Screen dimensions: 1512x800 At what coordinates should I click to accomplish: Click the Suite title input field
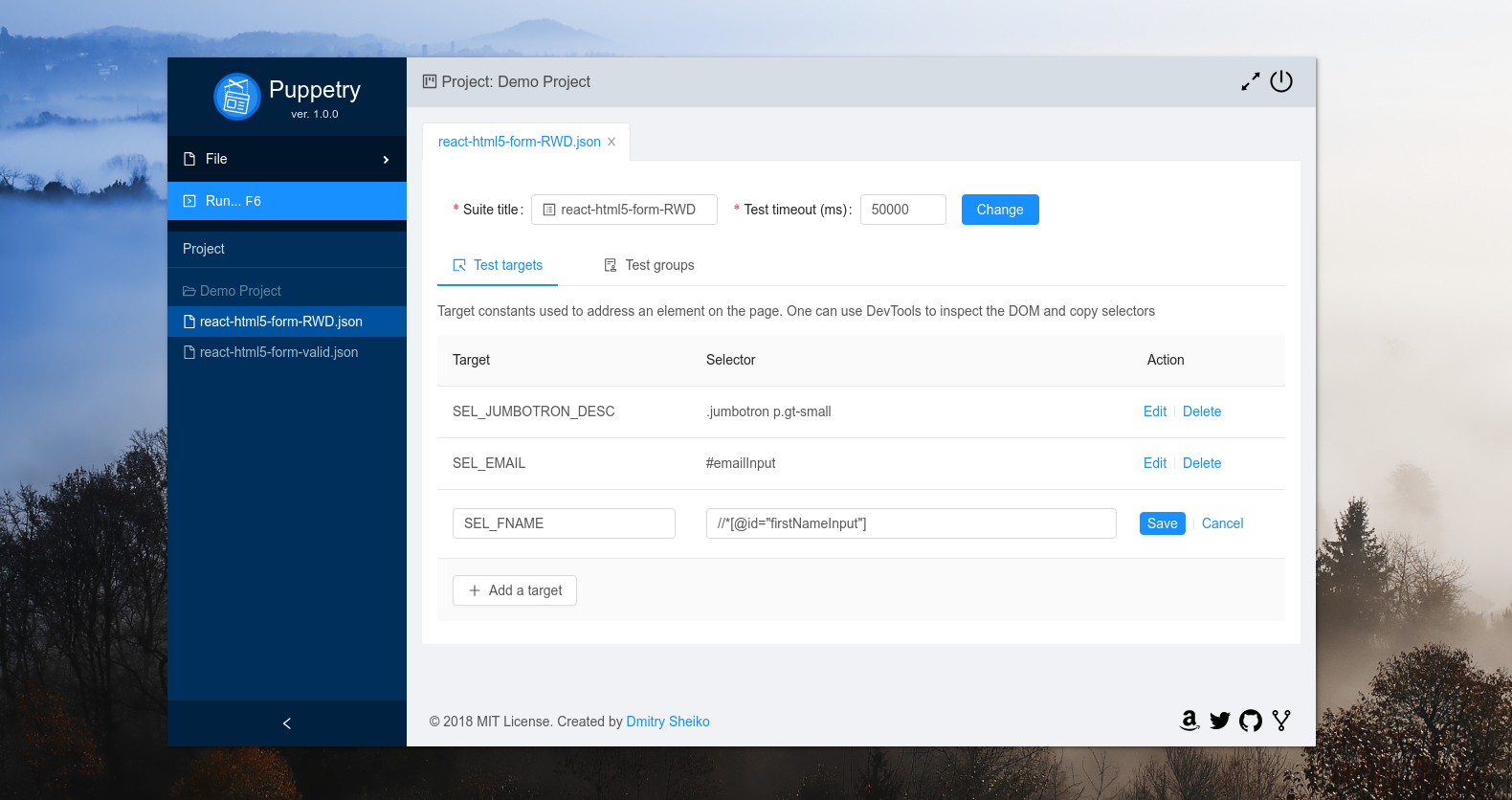(x=624, y=210)
